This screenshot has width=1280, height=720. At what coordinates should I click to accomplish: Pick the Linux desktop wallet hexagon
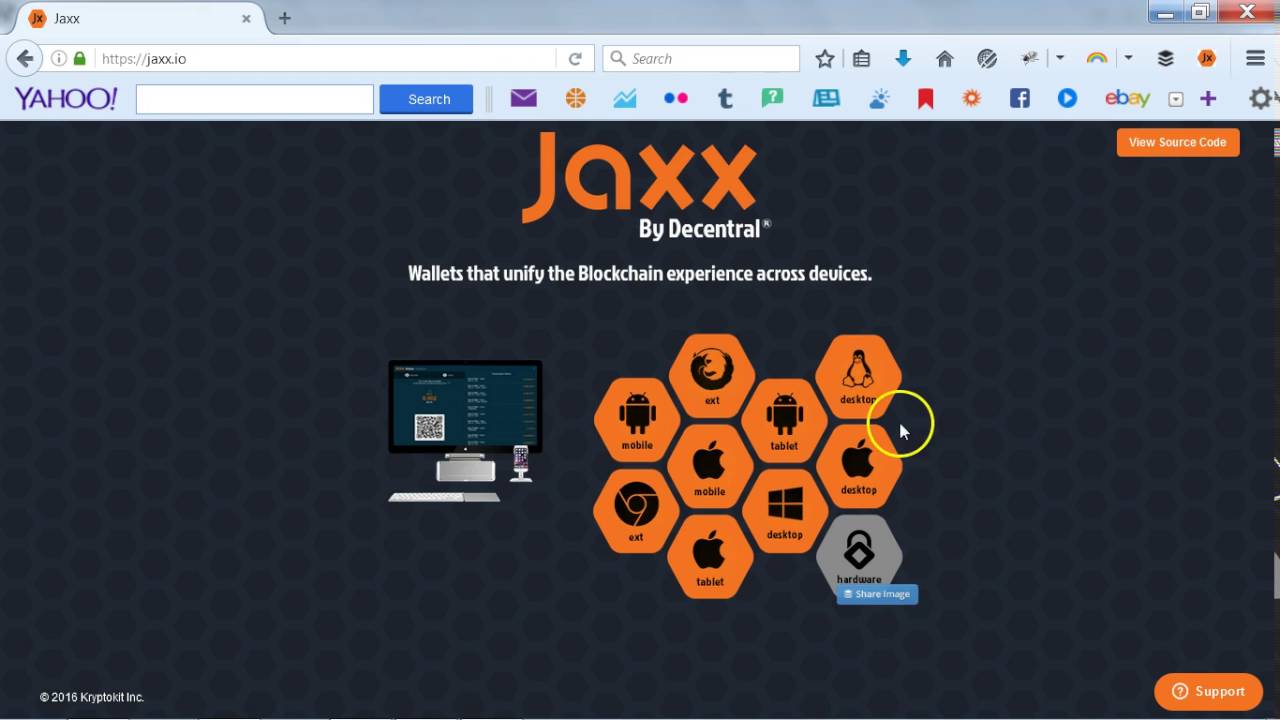(858, 375)
